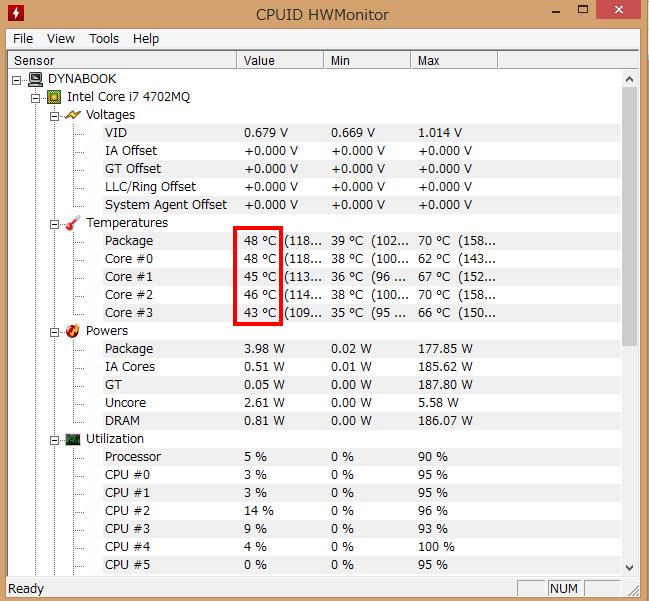Image resolution: width=649 pixels, height=601 pixels.
Task: Collapse the Voltages section
Action: click(x=54, y=116)
